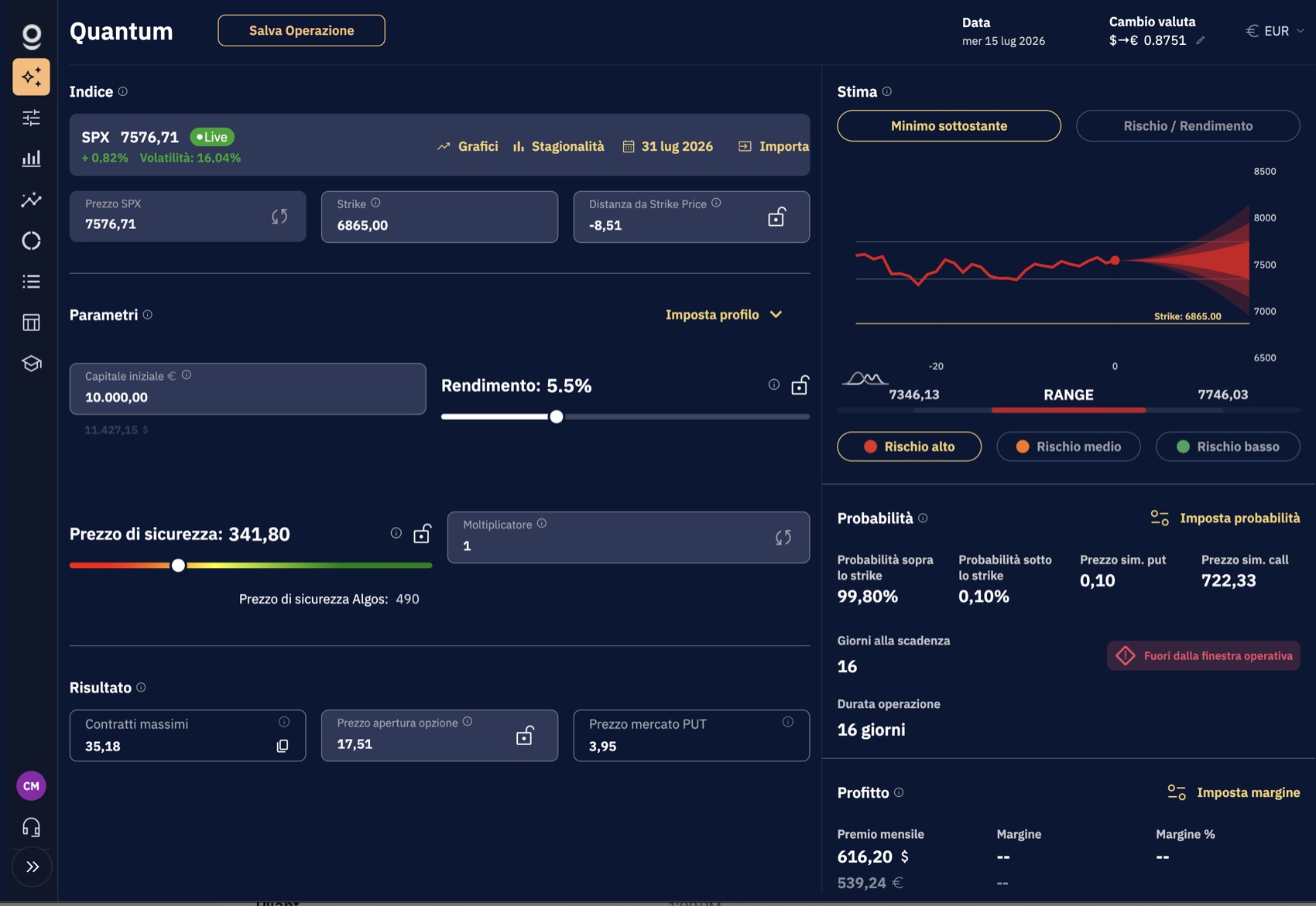Image resolution: width=1316 pixels, height=906 pixels.
Task: Click info icon beside Distanza da Strike Price
Action: [x=716, y=203]
